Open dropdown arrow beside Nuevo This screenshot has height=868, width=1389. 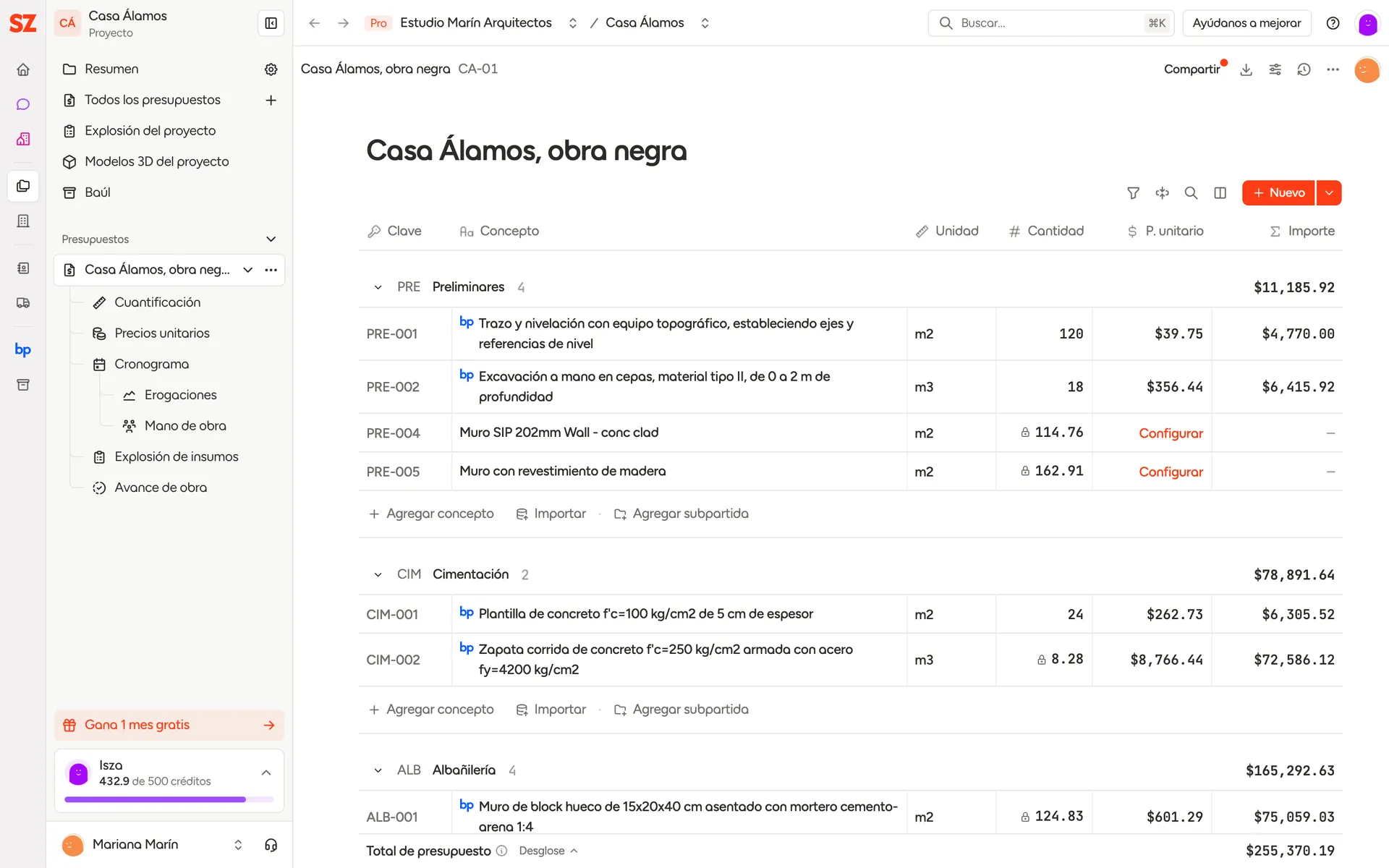tap(1329, 193)
